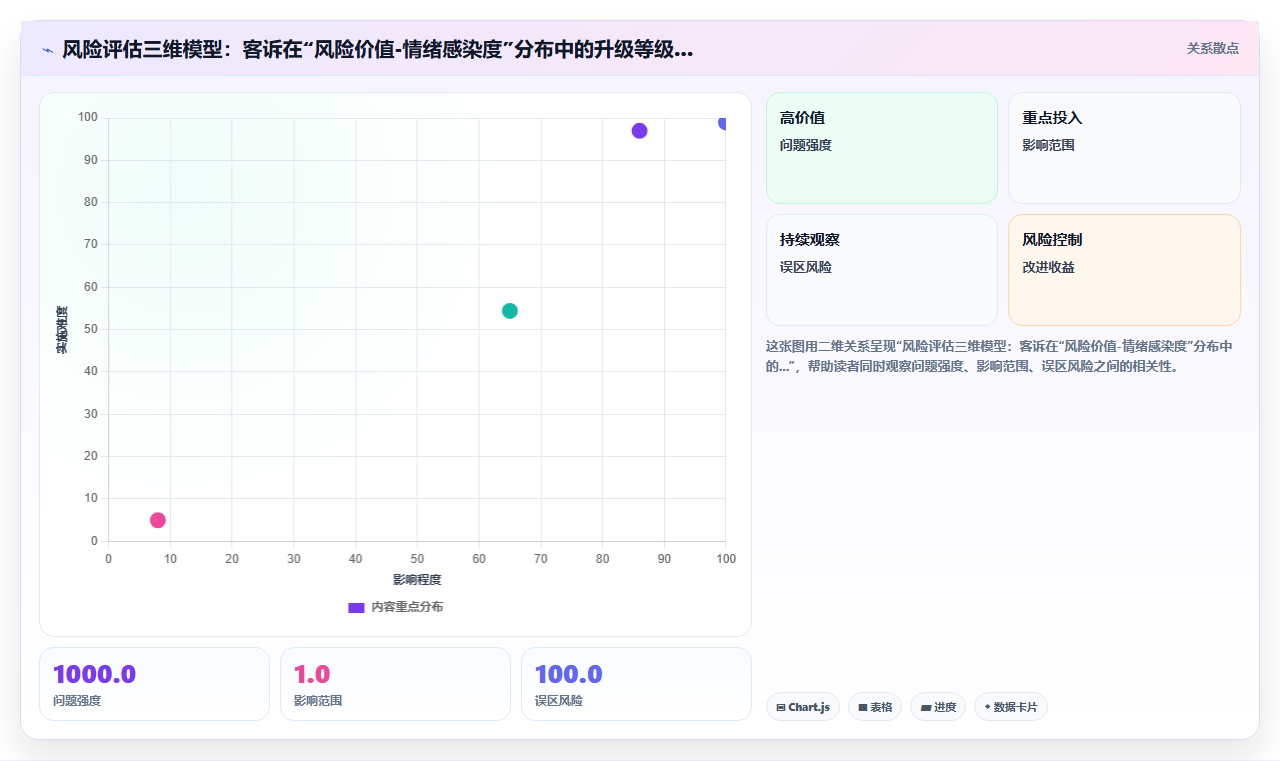
Task: Click the 数据卡片 tag
Action: pyautogui.click(x=1011, y=707)
